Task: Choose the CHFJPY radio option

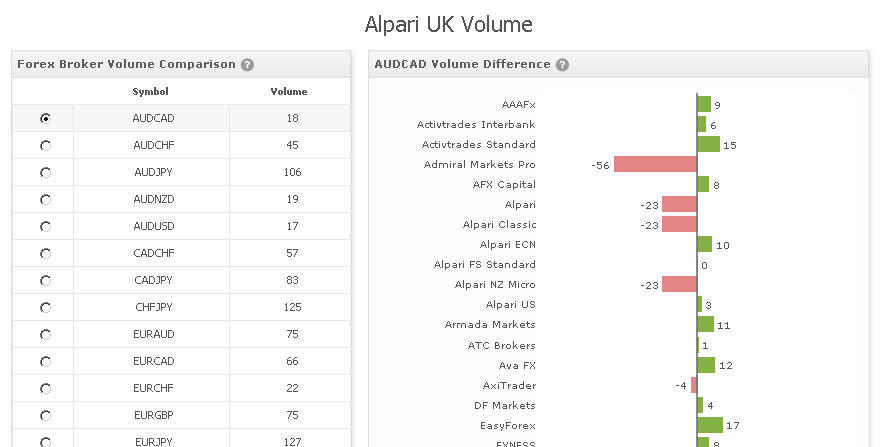Action: (x=45, y=307)
